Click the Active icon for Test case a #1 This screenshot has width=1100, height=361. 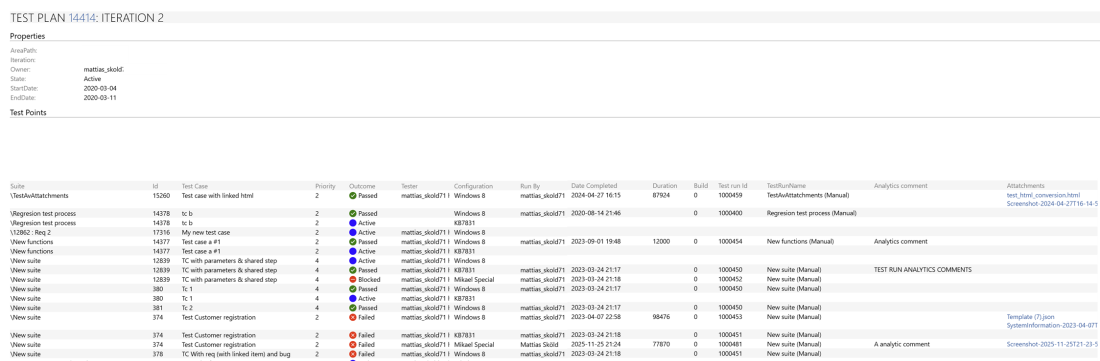pyautogui.click(x=353, y=251)
